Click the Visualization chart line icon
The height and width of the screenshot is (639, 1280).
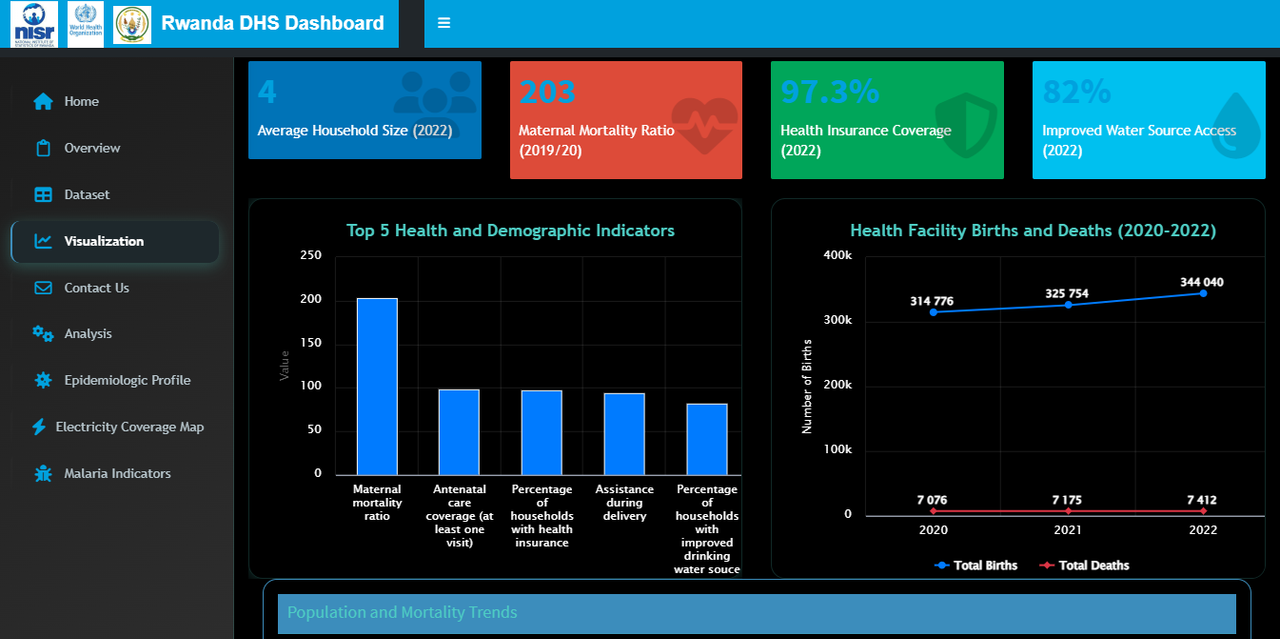pyautogui.click(x=43, y=241)
